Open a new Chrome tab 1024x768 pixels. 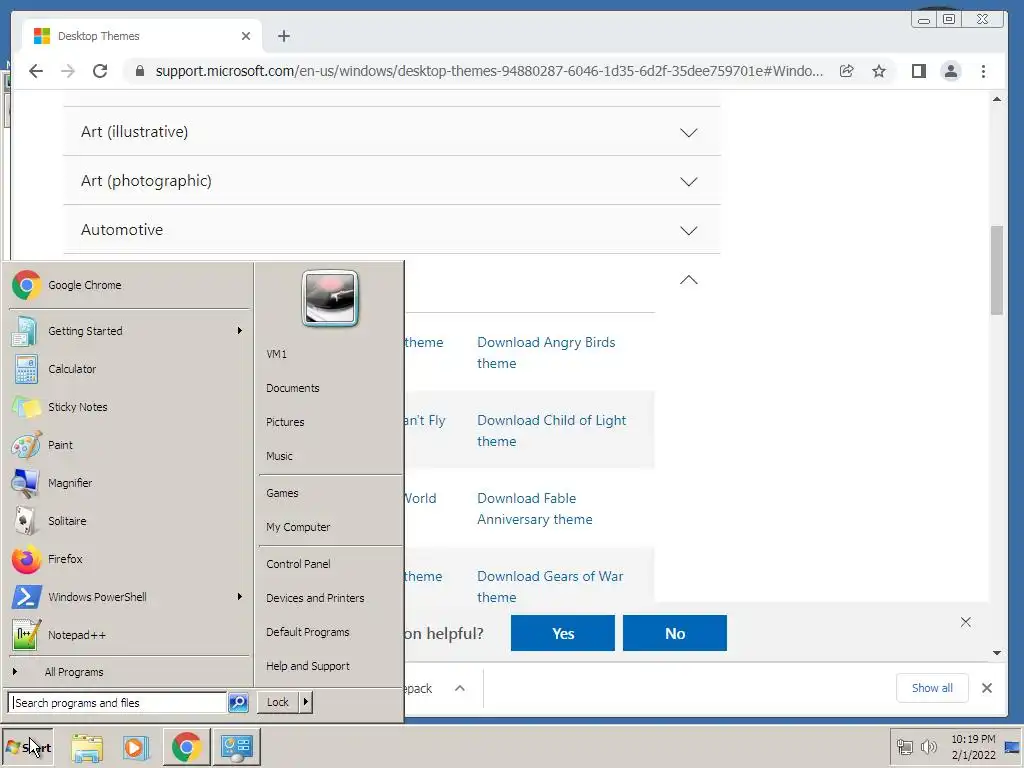click(283, 36)
